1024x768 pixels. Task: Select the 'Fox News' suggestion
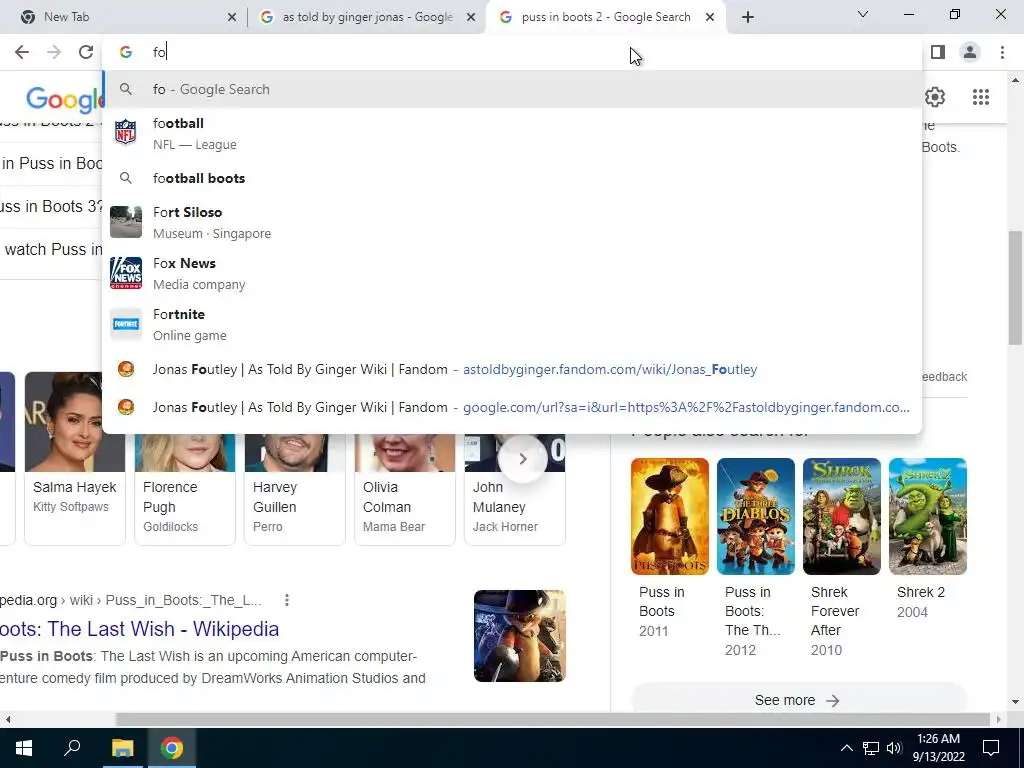tap(512, 273)
